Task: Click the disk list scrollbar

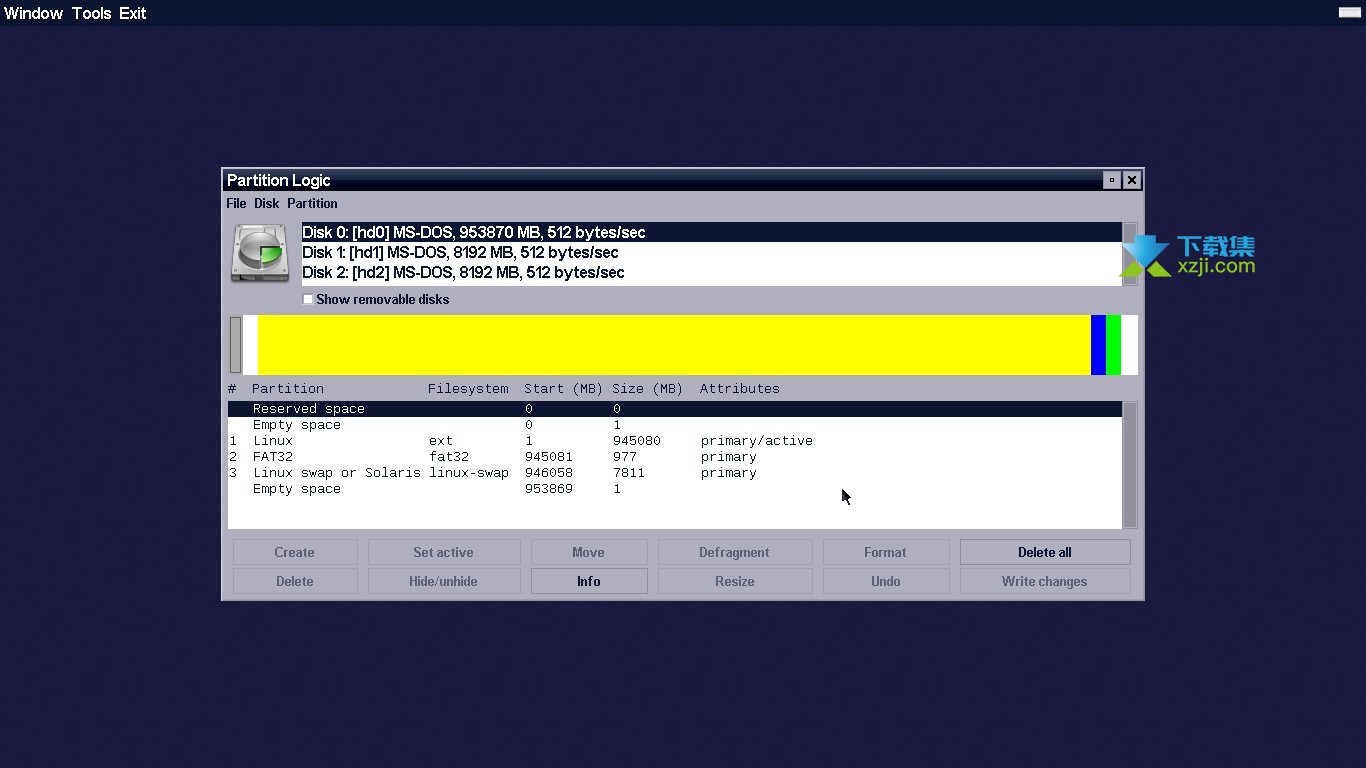Action: tap(1130, 254)
